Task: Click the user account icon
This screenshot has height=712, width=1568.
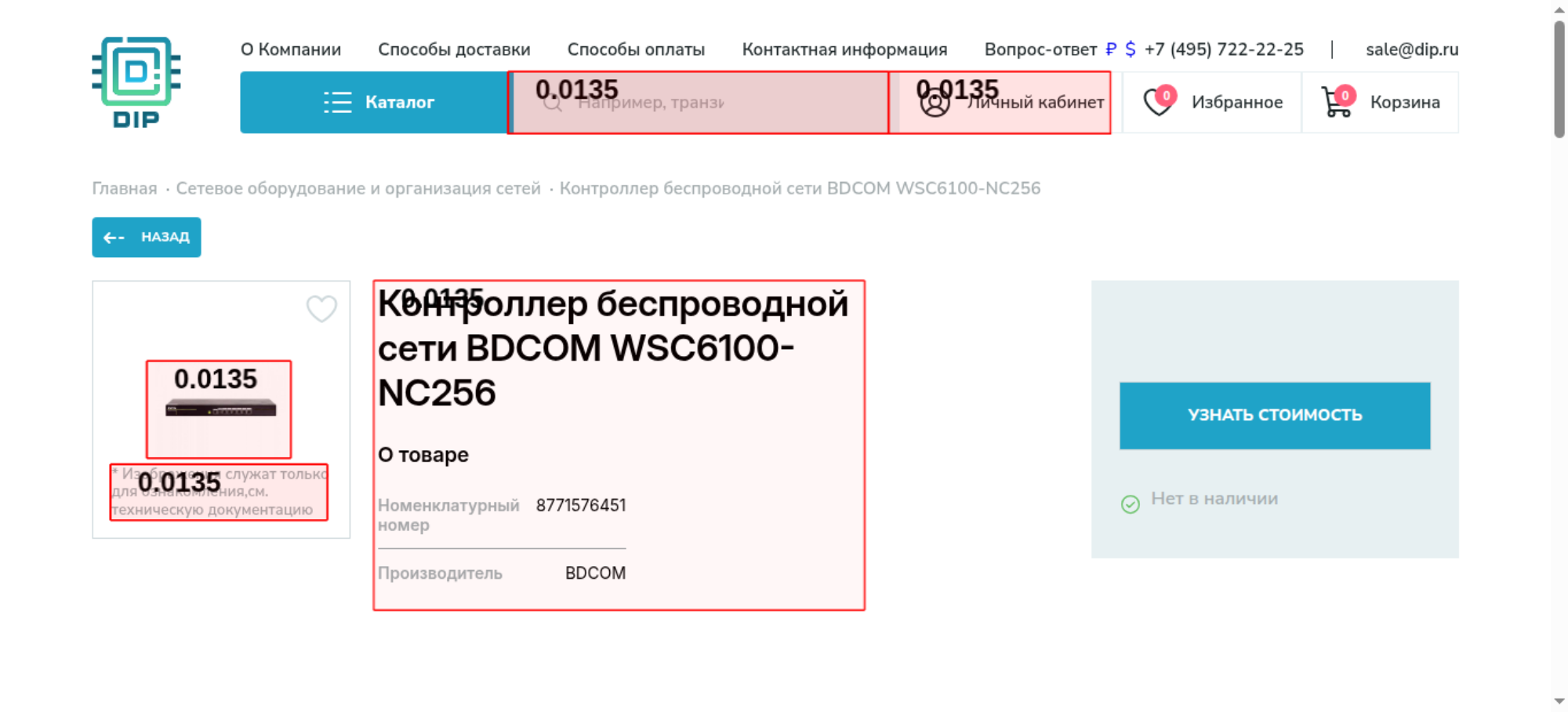Action: click(x=935, y=103)
